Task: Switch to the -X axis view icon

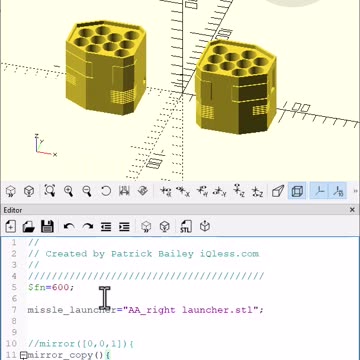Action: (x=183, y=191)
